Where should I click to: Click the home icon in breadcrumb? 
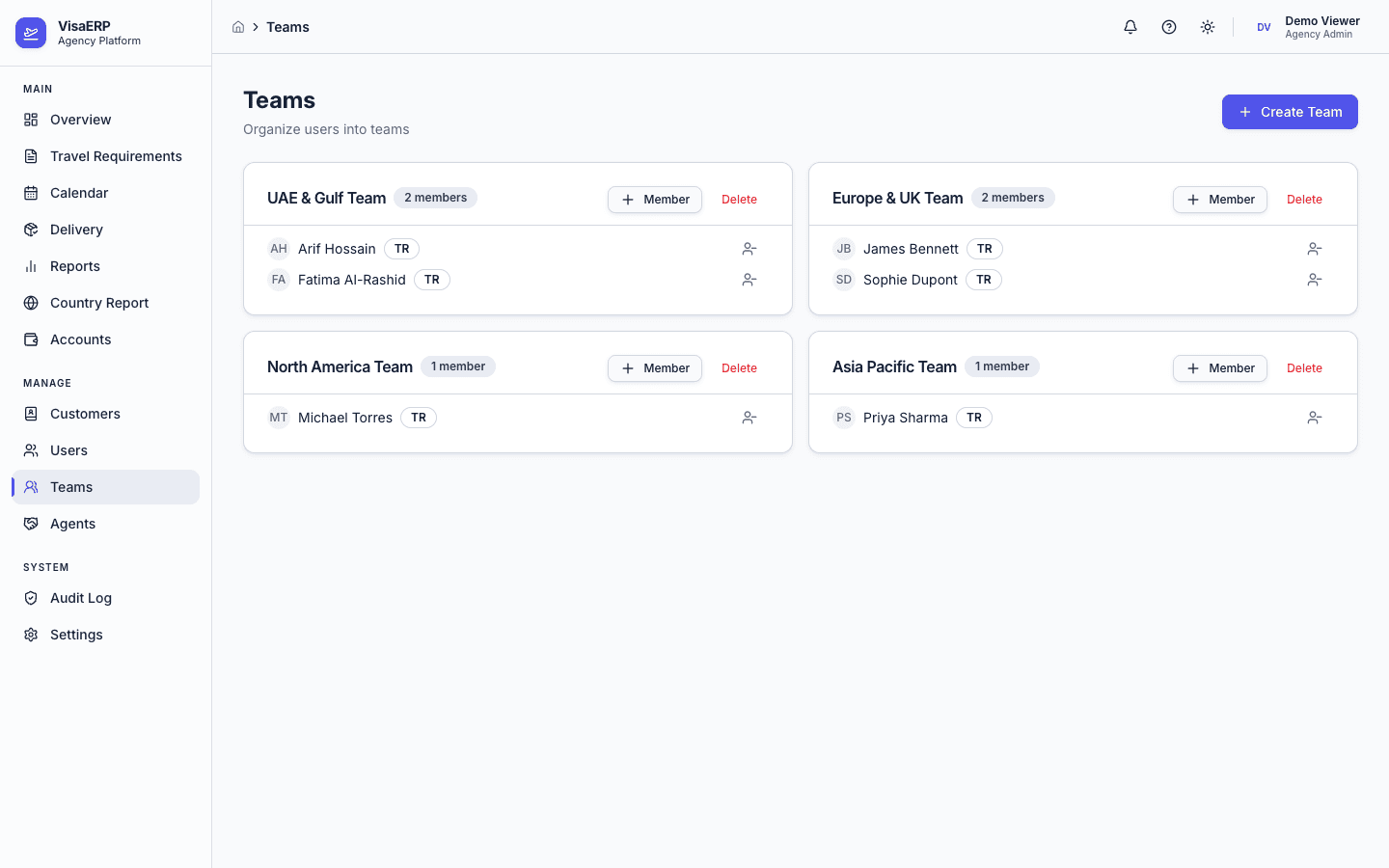[238, 27]
